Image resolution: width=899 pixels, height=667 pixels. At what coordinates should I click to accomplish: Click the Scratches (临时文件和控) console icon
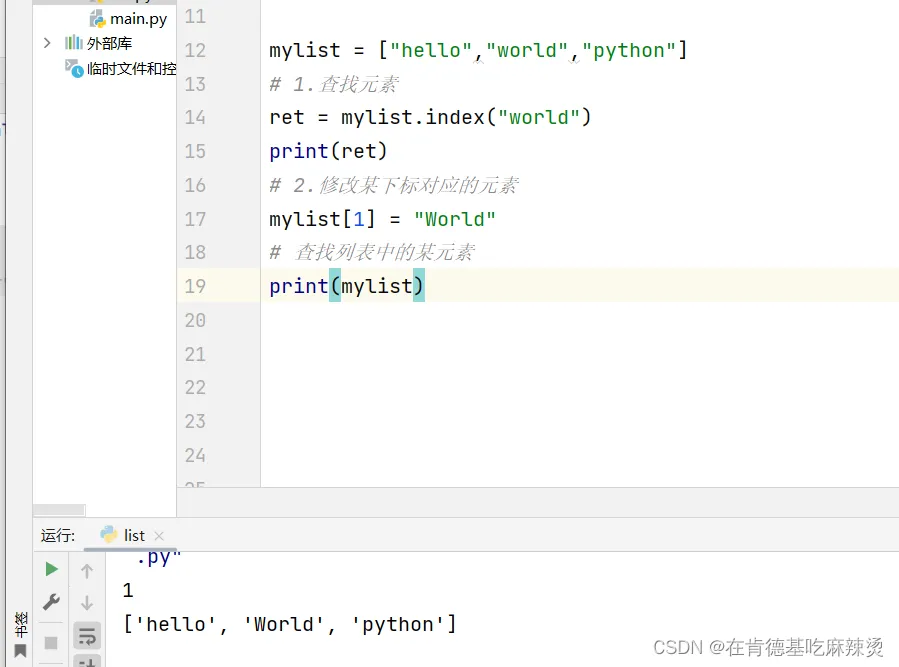click(74, 68)
